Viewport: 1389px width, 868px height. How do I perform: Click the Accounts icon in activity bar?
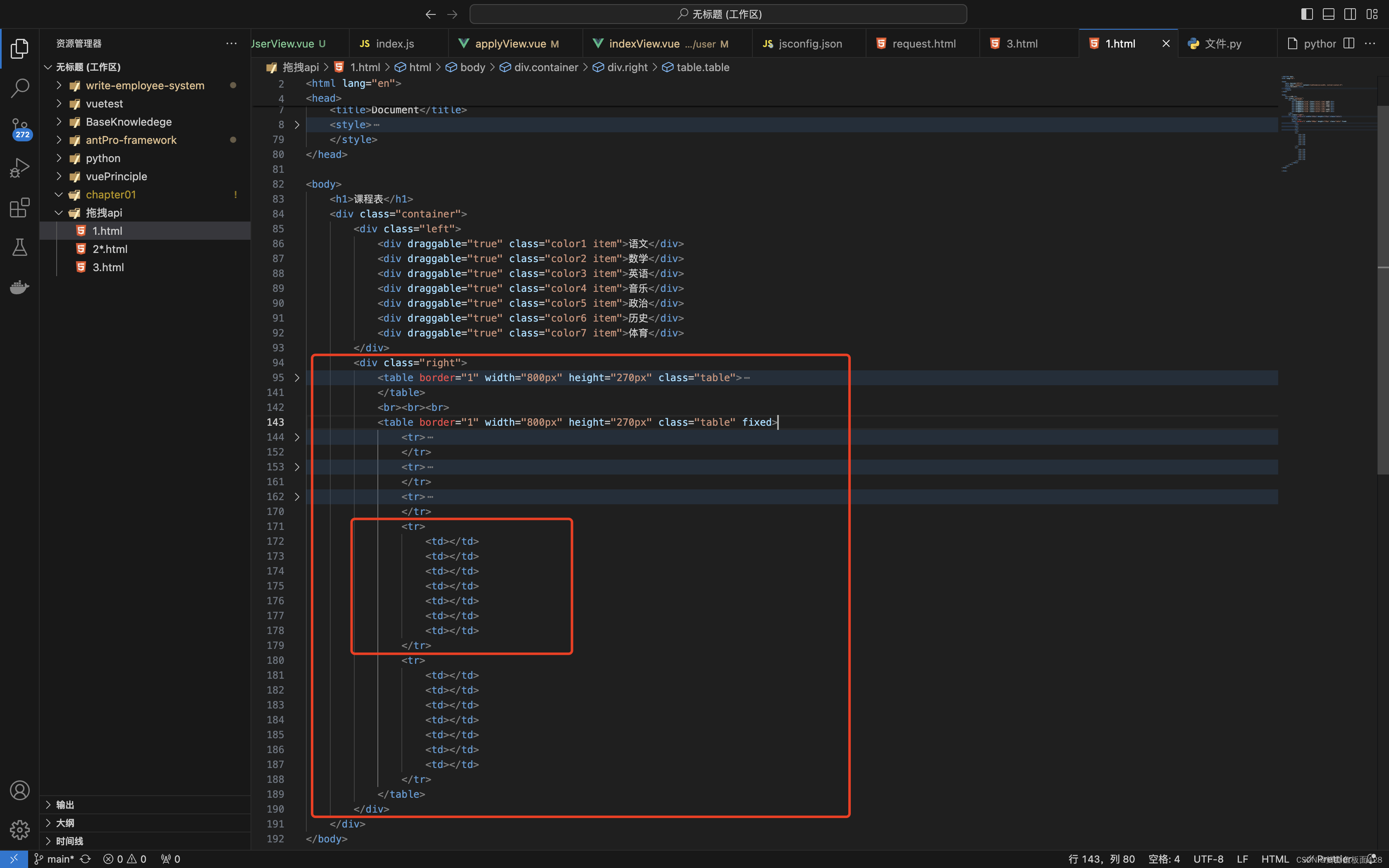19,790
